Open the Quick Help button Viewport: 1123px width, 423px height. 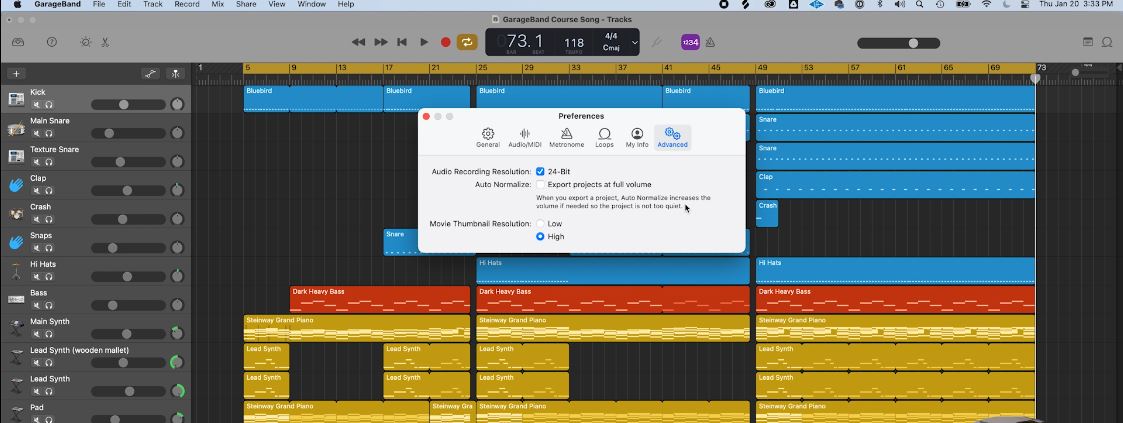[x=52, y=42]
